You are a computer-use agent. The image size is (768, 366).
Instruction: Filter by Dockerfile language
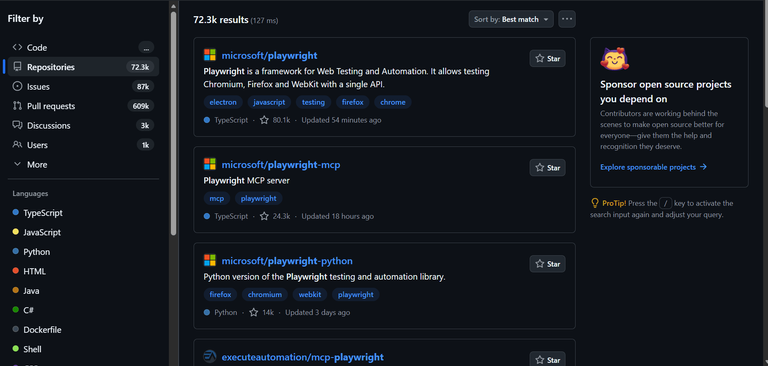37,330
